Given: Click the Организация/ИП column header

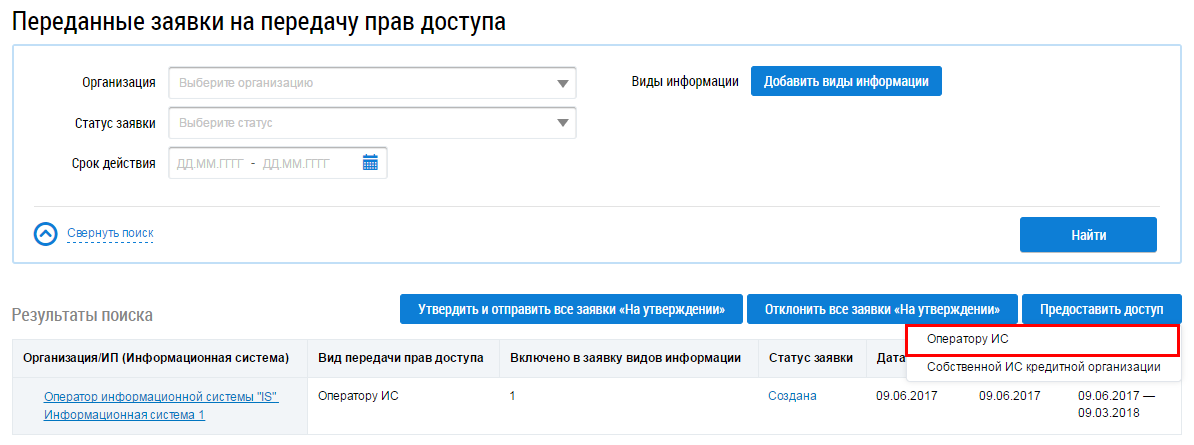Looking at the screenshot, I should click(156, 358).
